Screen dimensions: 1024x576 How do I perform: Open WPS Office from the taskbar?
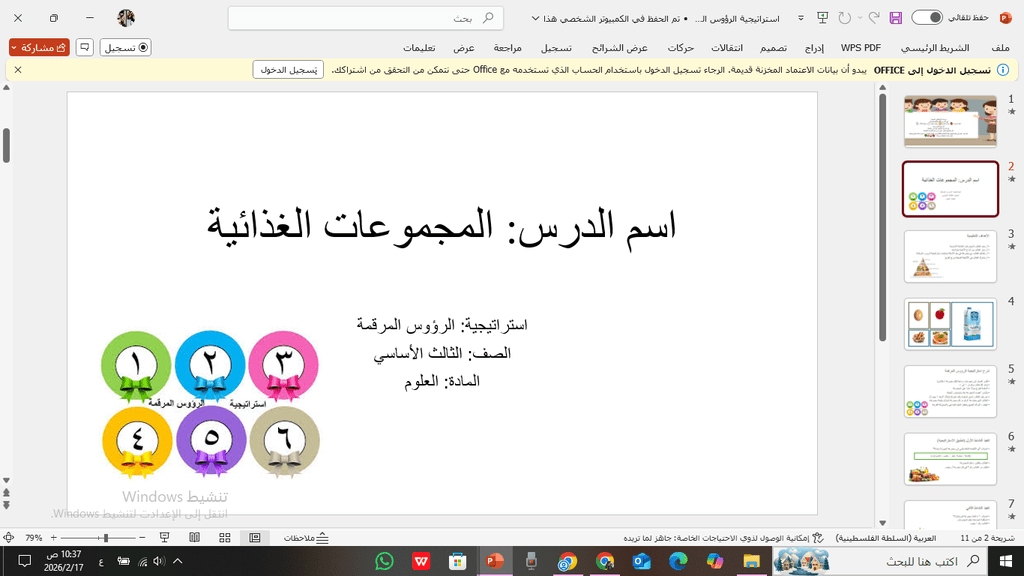pos(421,561)
